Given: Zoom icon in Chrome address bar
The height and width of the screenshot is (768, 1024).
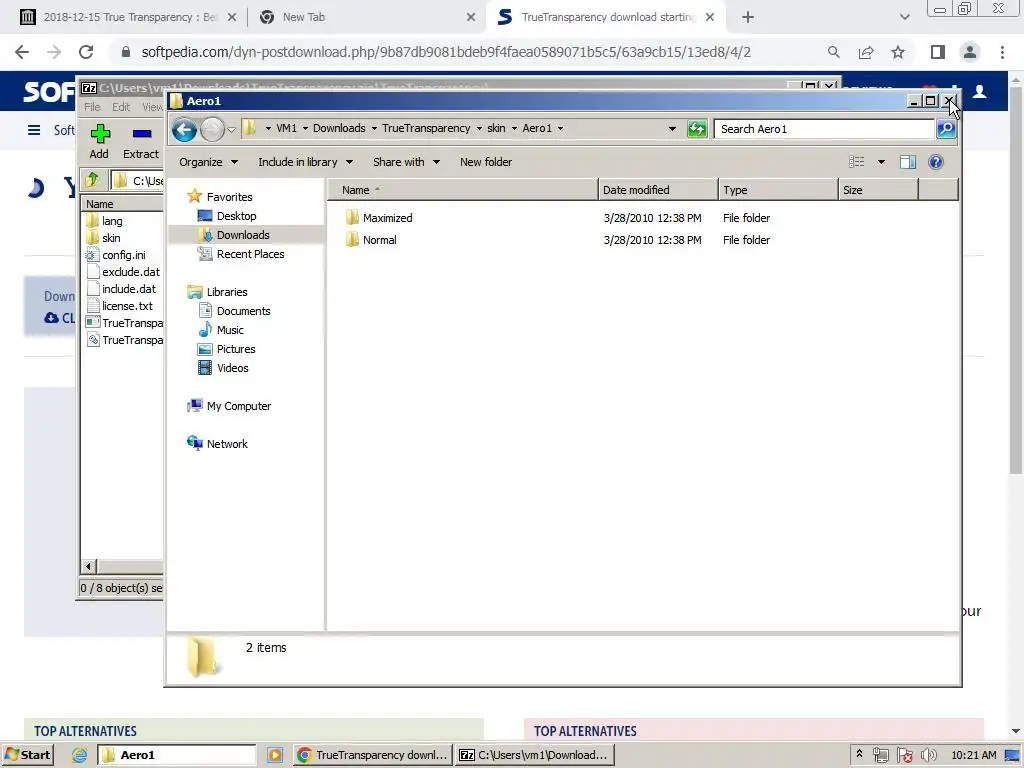Looking at the screenshot, I should (x=833, y=52).
